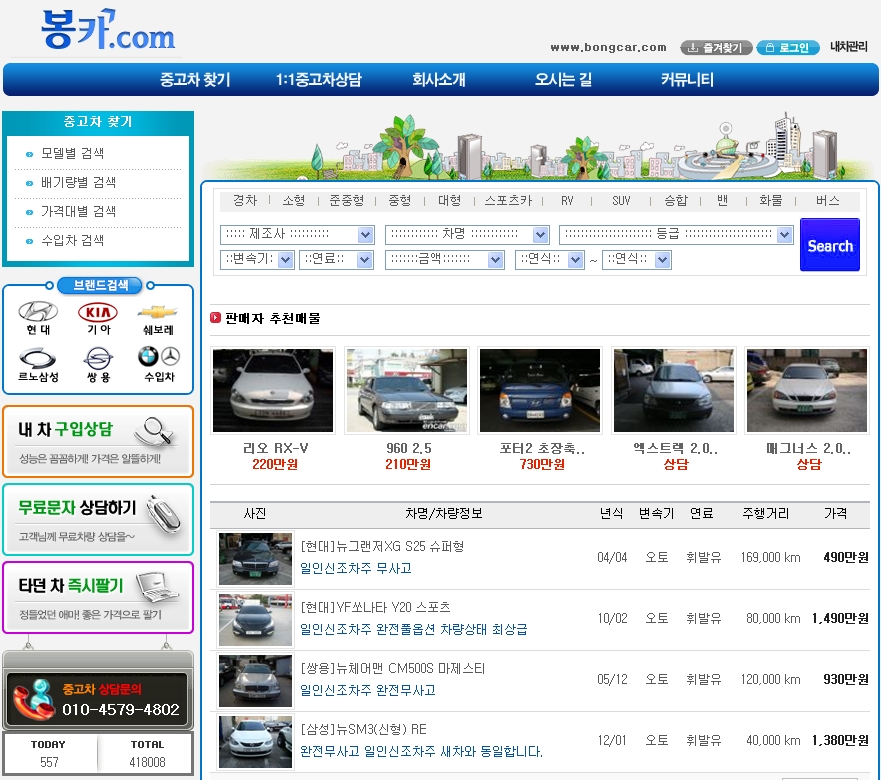Select the 대형 vehicle type tab

449,201
